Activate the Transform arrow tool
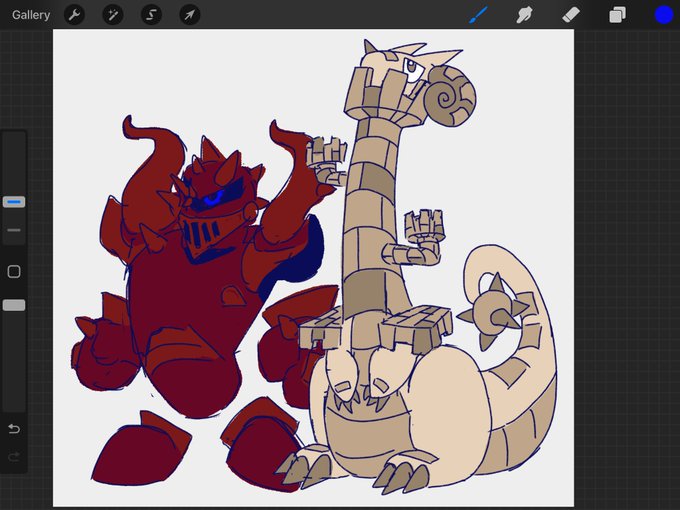The image size is (680, 510). (x=190, y=15)
